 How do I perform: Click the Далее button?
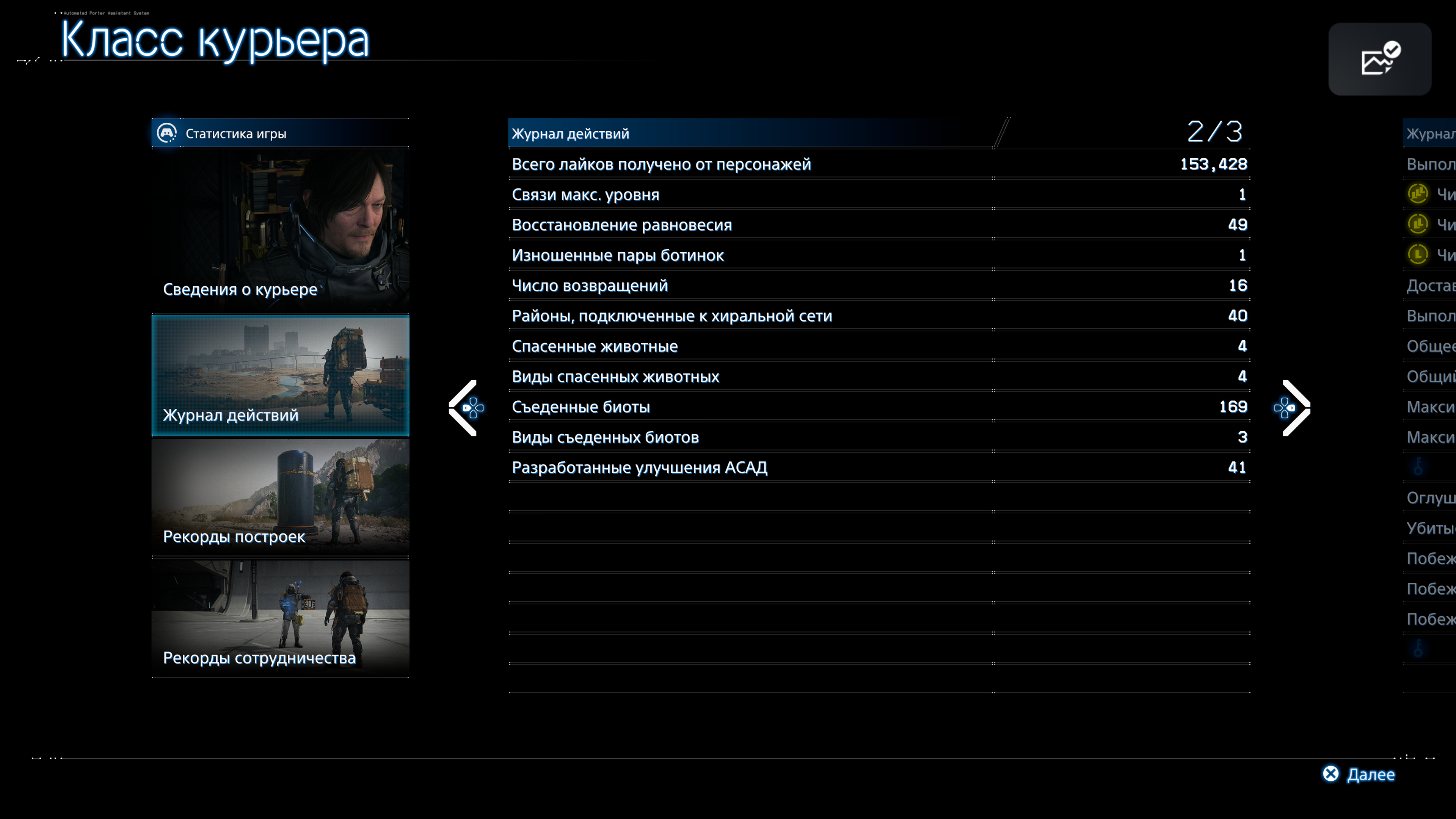(x=1359, y=774)
